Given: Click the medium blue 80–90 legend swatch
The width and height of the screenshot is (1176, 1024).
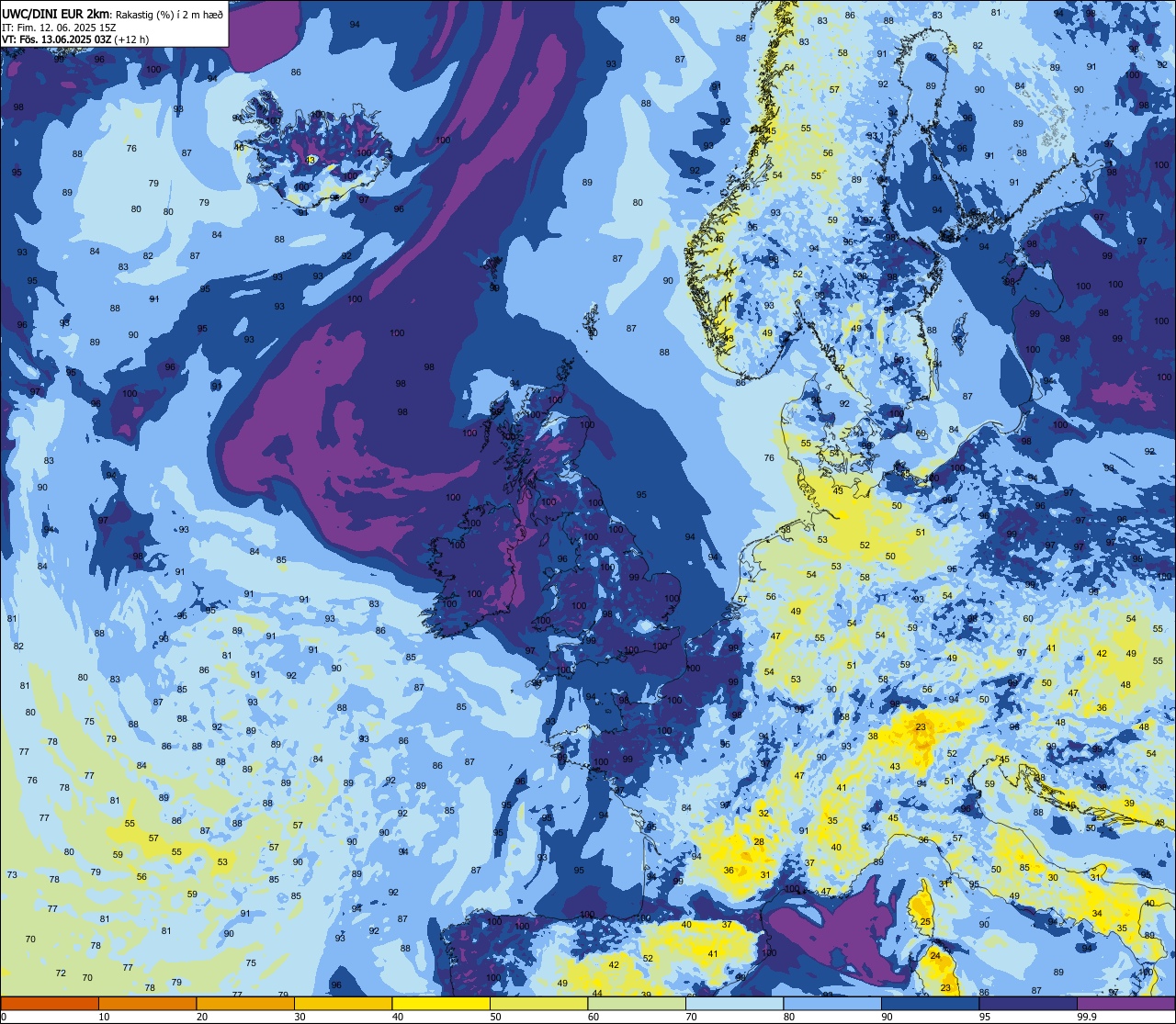Looking at the screenshot, I should coord(832,1004).
